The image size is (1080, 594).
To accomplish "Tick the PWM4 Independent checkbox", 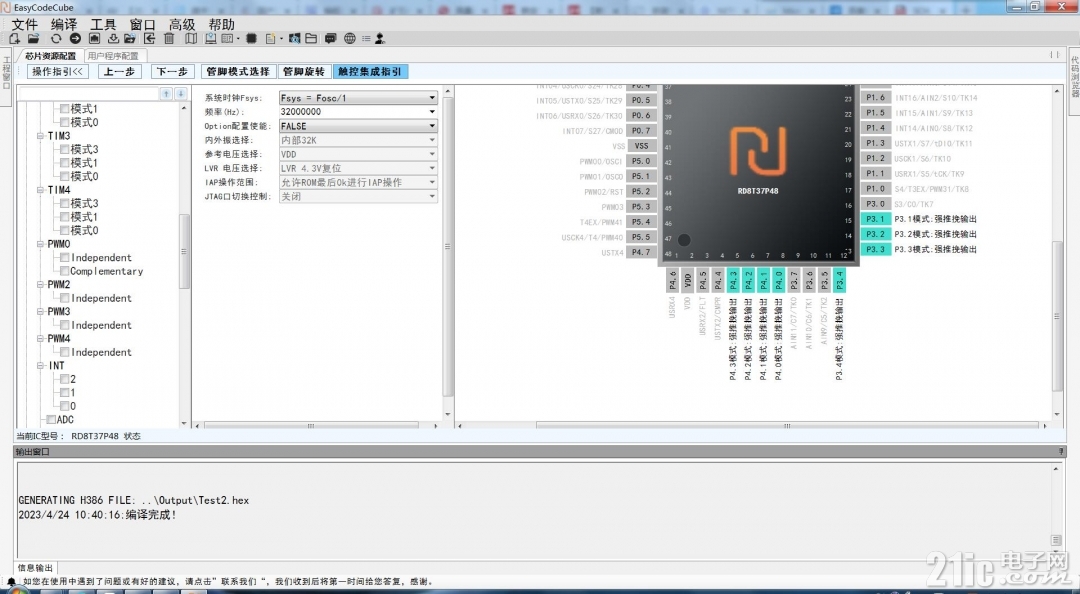I will 65,352.
